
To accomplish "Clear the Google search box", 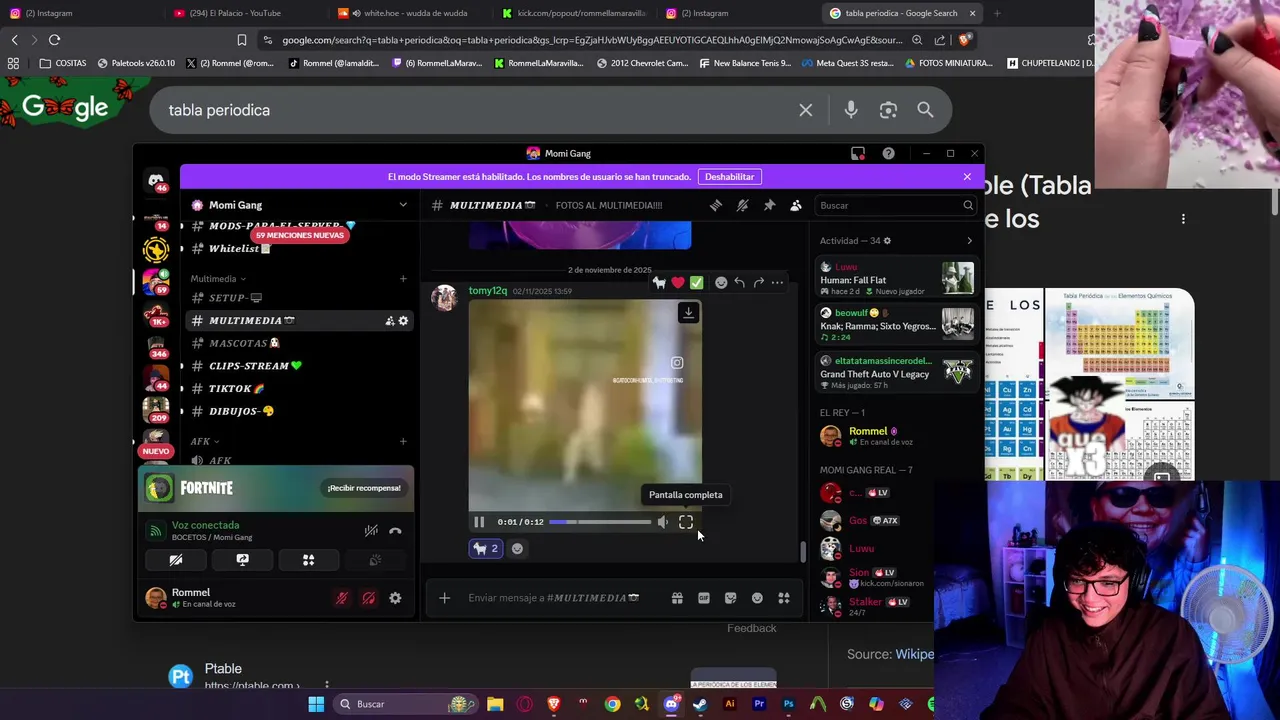I will (806, 110).
